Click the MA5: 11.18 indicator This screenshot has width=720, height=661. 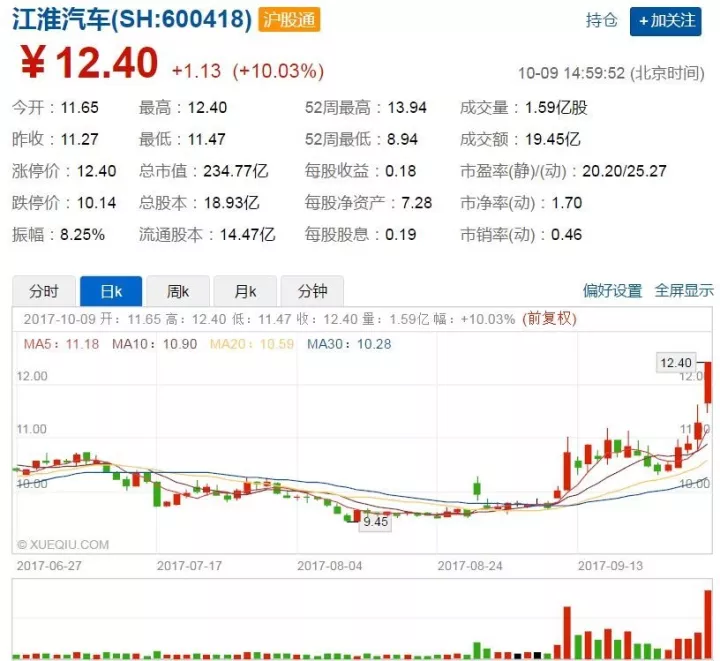click(x=61, y=344)
